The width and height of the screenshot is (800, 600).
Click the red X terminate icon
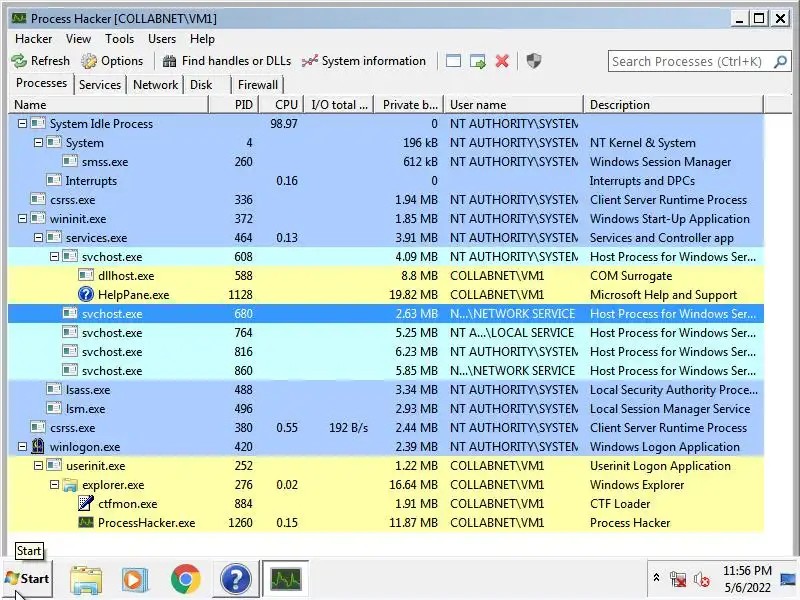point(502,61)
